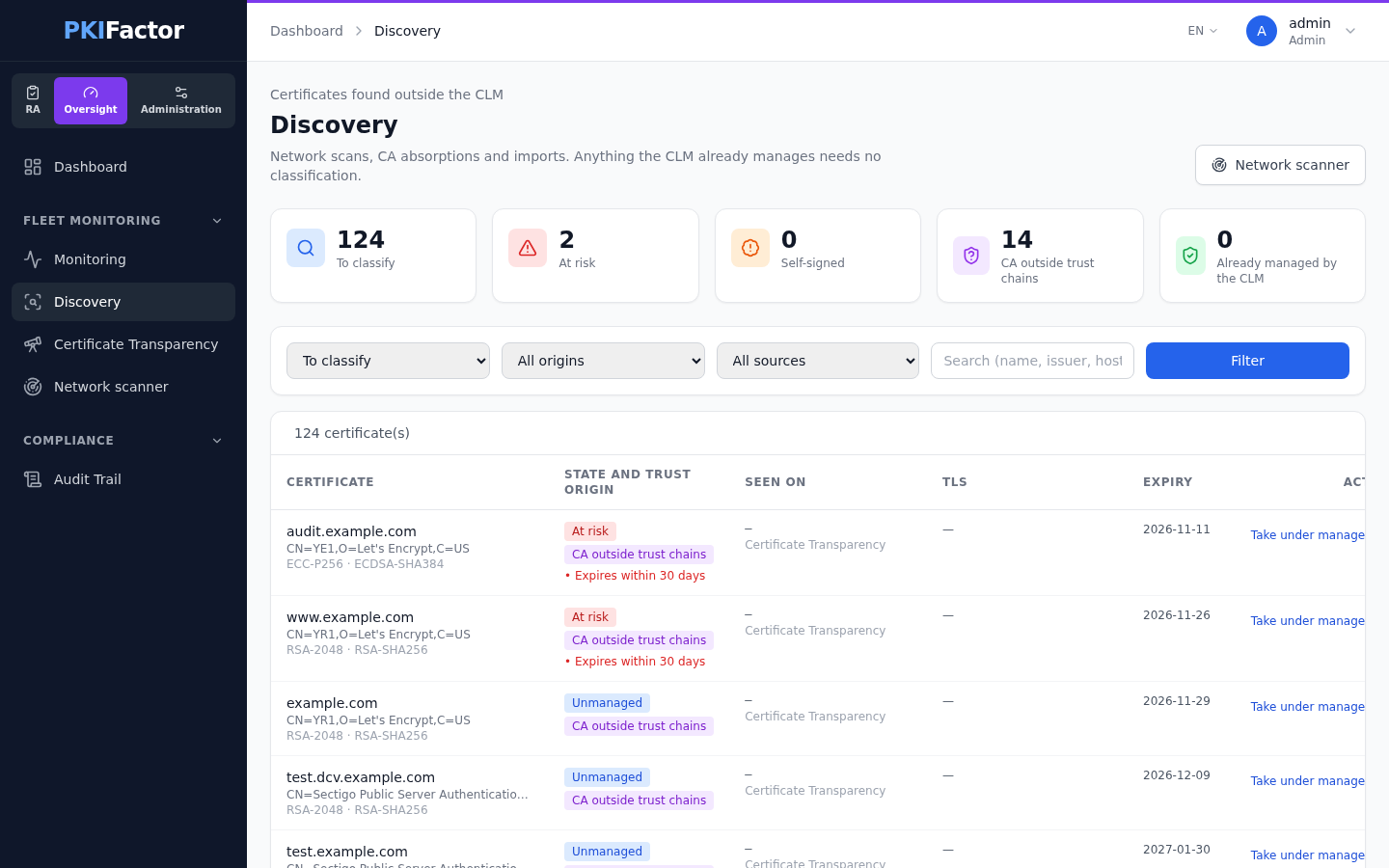1389x868 pixels.
Task: Take audit.example.com under management
Action: [x=1307, y=535]
